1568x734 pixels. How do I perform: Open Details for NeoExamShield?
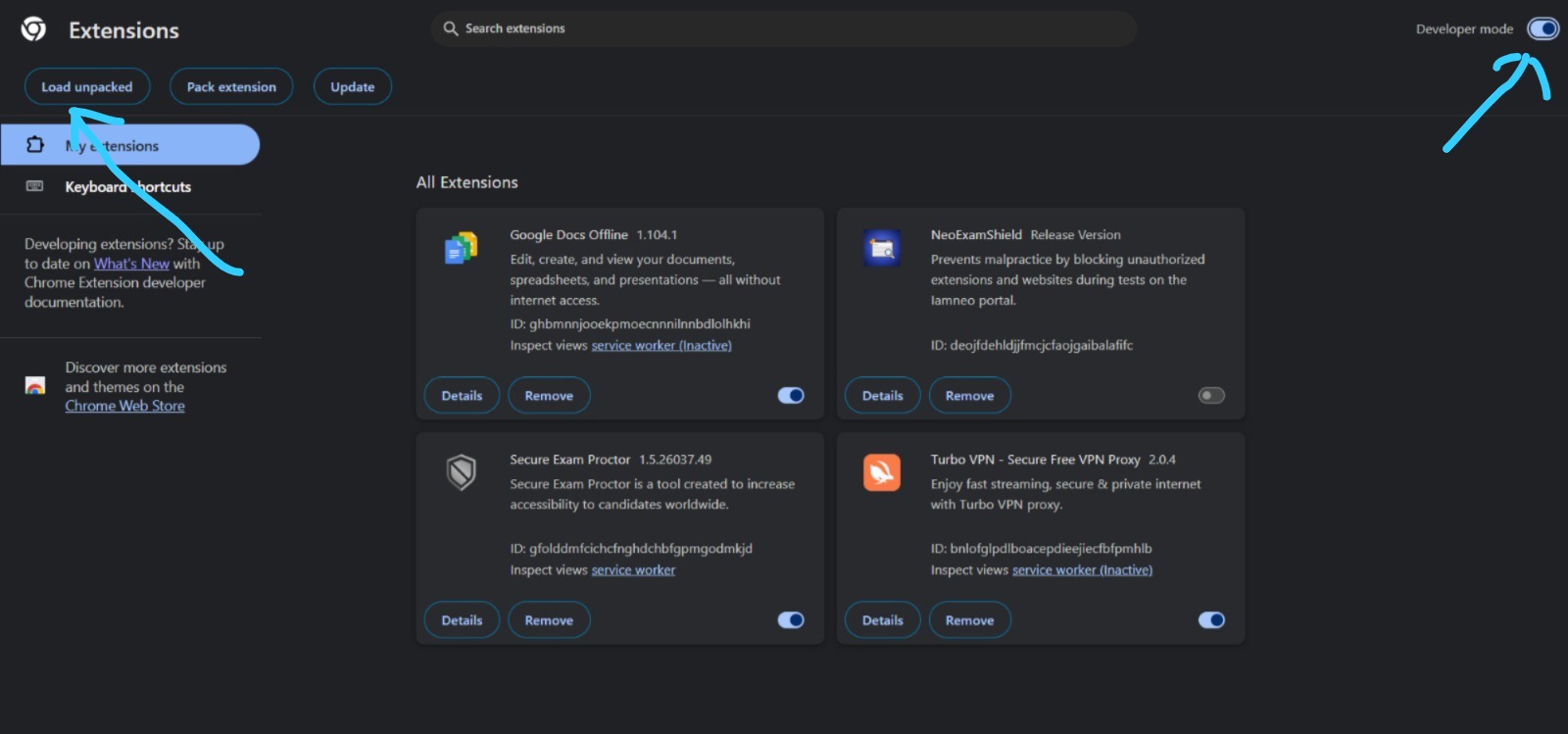click(883, 395)
